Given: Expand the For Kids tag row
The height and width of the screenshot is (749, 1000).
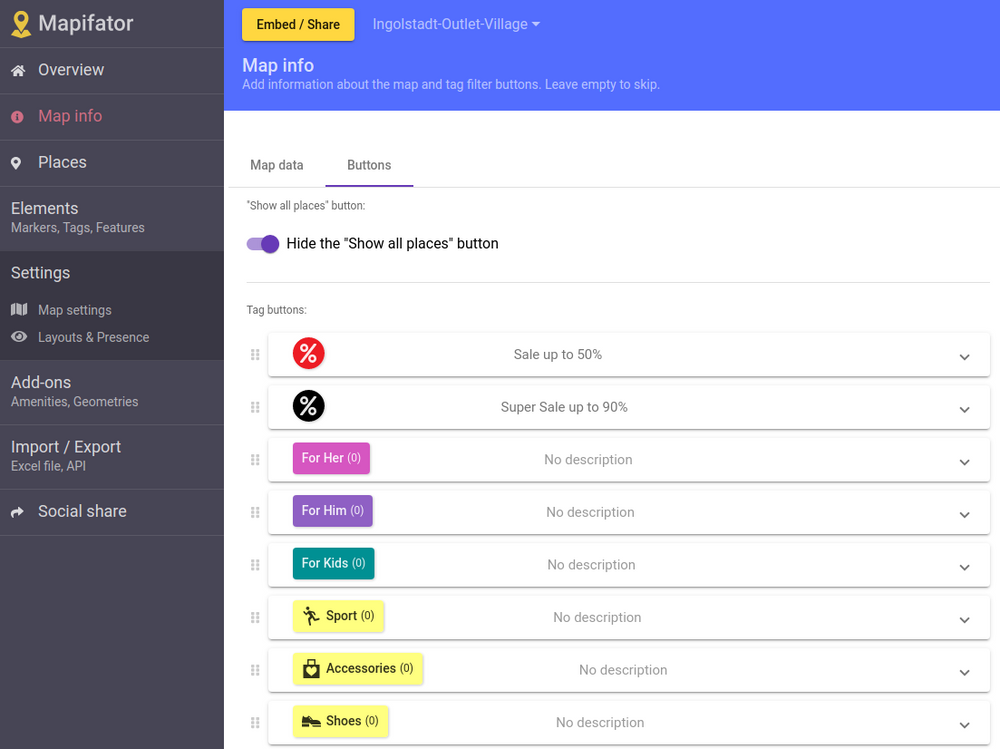Looking at the screenshot, I should [x=965, y=564].
